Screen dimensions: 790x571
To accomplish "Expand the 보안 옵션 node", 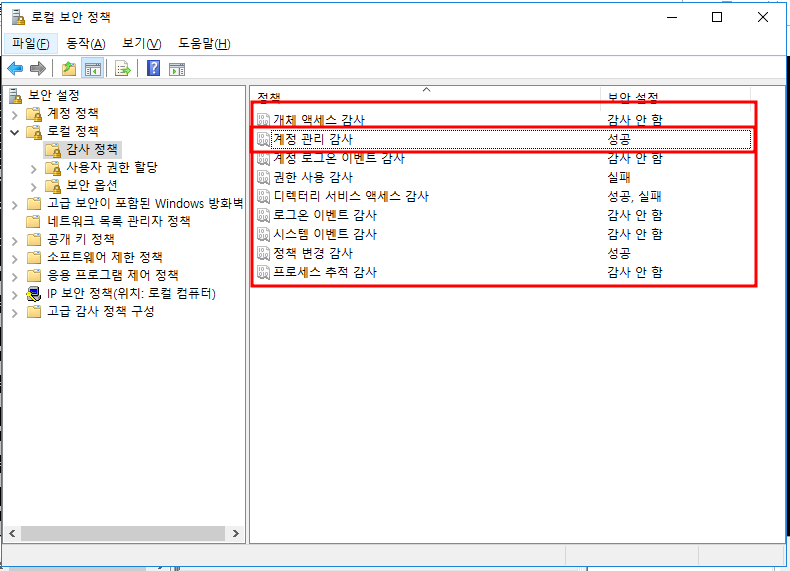I will point(33,187).
